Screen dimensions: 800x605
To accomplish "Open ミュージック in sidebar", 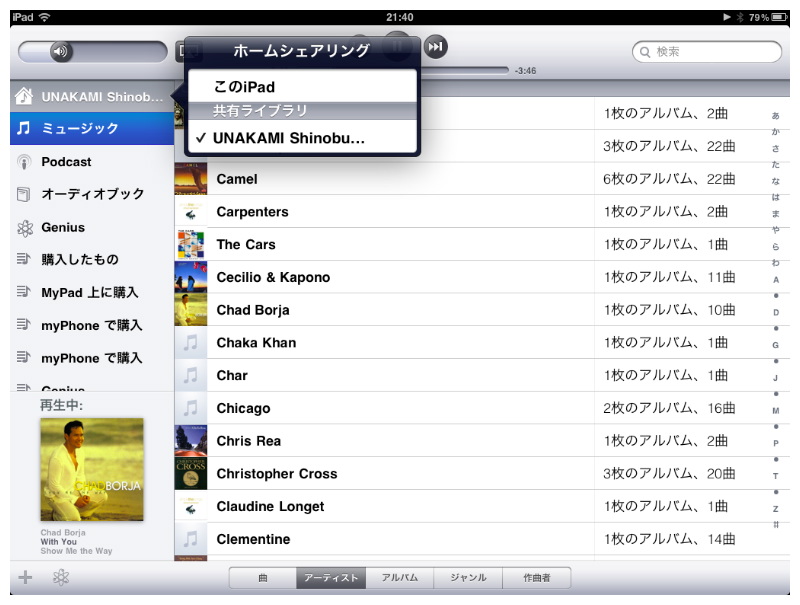I will click(x=92, y=128).
